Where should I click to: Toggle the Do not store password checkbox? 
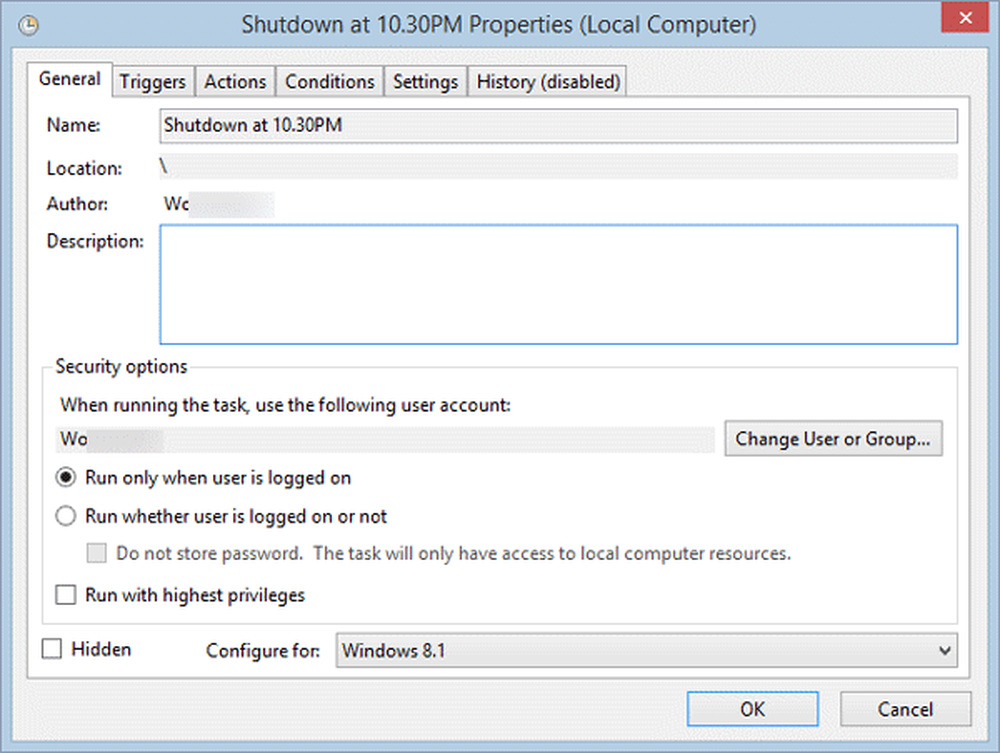point(97,553)
